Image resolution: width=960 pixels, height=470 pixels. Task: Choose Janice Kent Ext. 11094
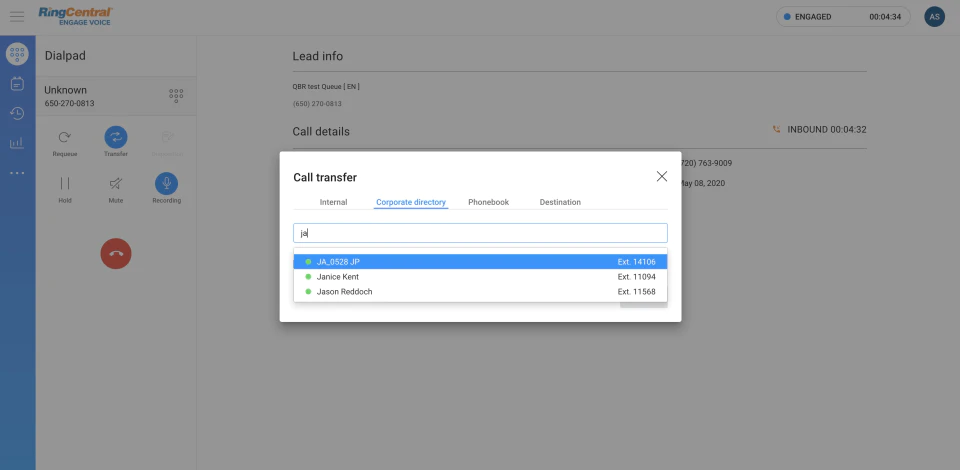(480, 277)
